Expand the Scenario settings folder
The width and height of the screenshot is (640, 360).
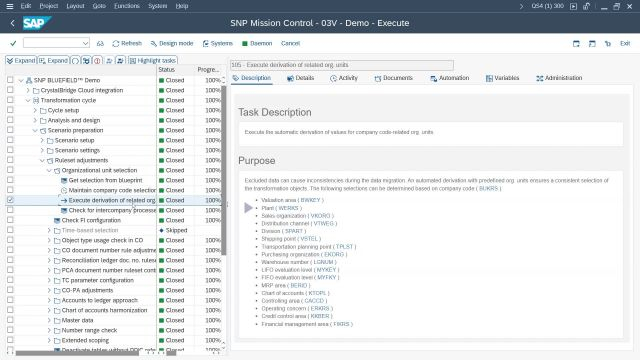click(42, 150)
